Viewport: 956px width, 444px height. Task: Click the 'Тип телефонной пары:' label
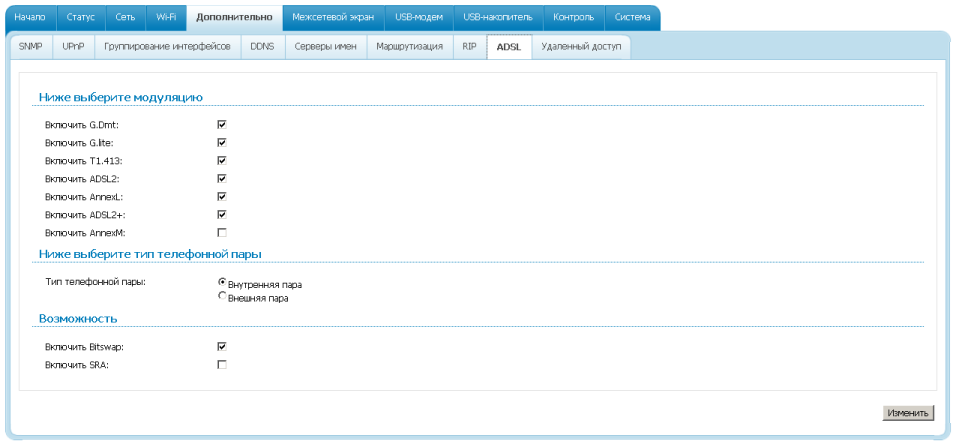coord(95,282)
